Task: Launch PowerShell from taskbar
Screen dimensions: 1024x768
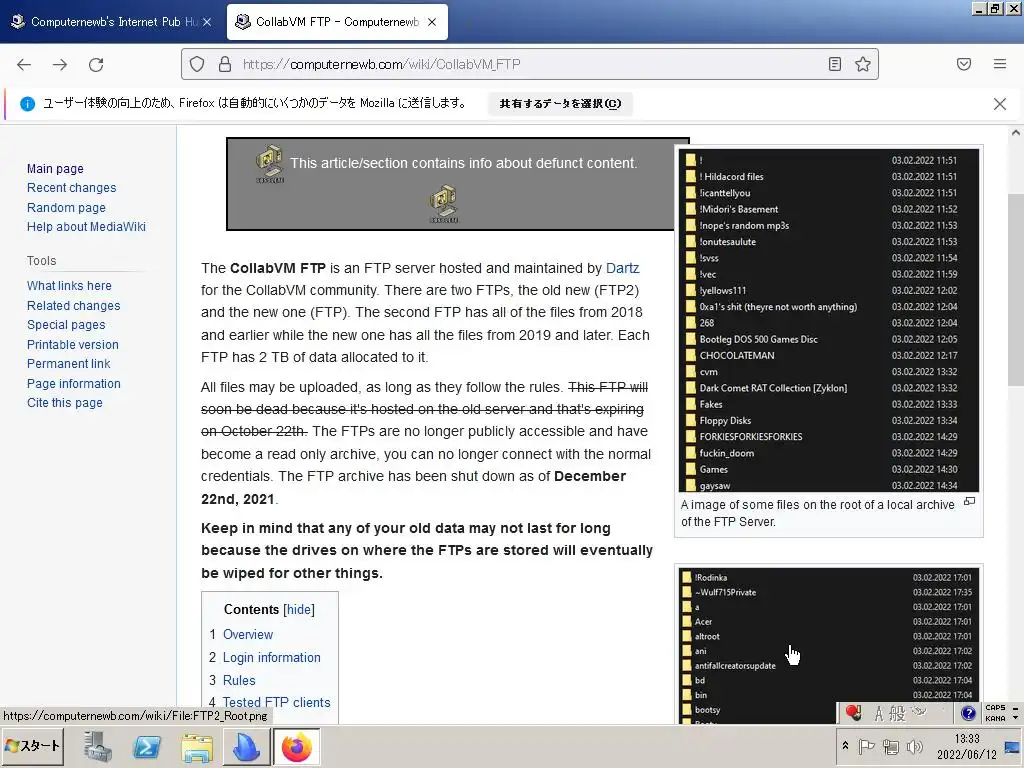Action: [x=147, y=746]
